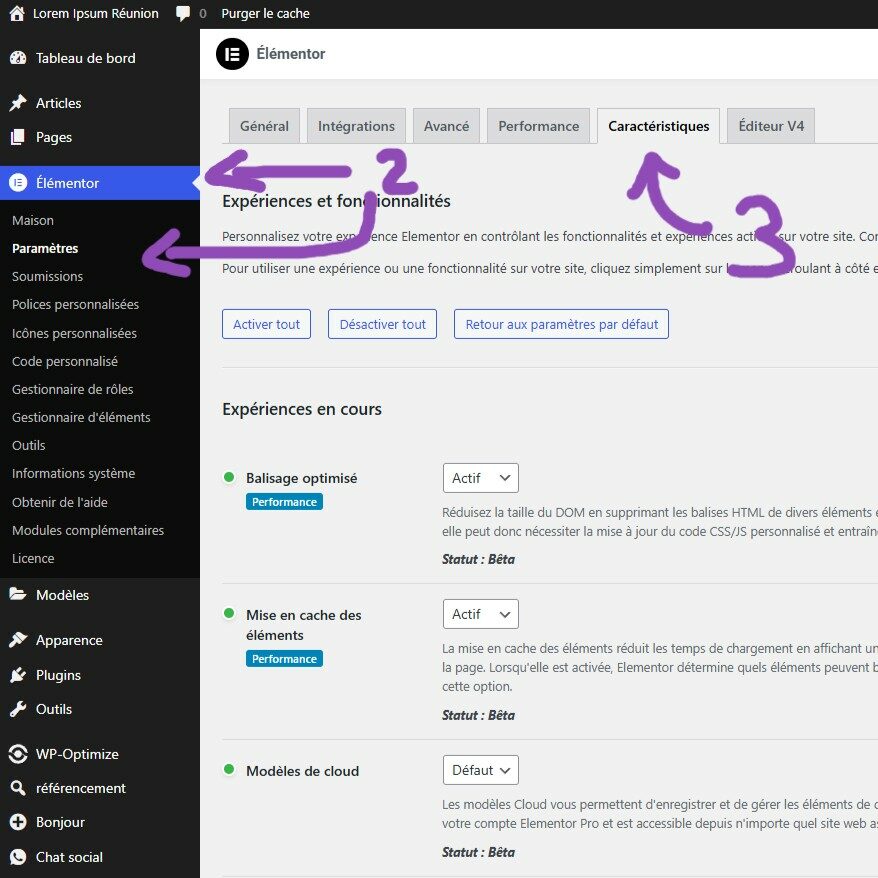Open Icônes personnalisées submenu item
The width and height of the screenshot is (878, 878).
pos(74,333)
